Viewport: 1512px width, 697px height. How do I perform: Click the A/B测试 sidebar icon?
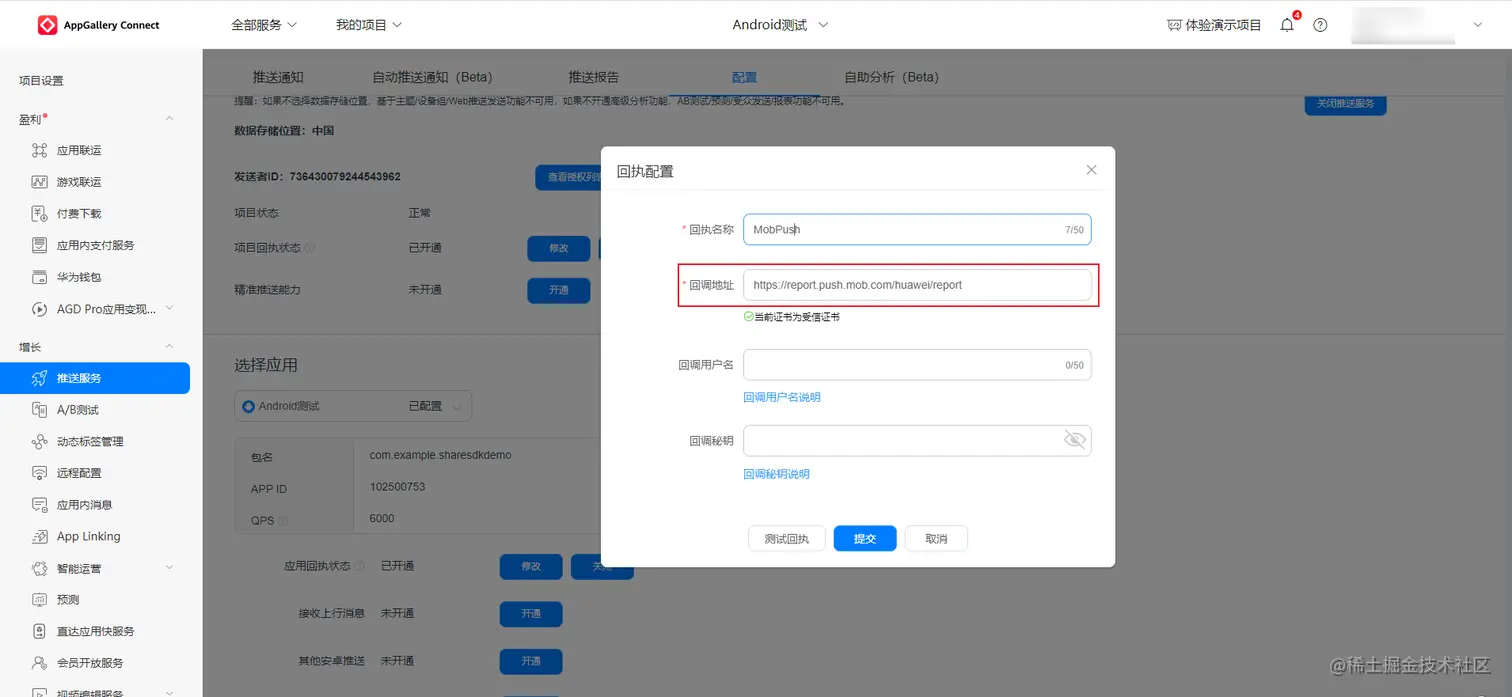coord(39,410)
